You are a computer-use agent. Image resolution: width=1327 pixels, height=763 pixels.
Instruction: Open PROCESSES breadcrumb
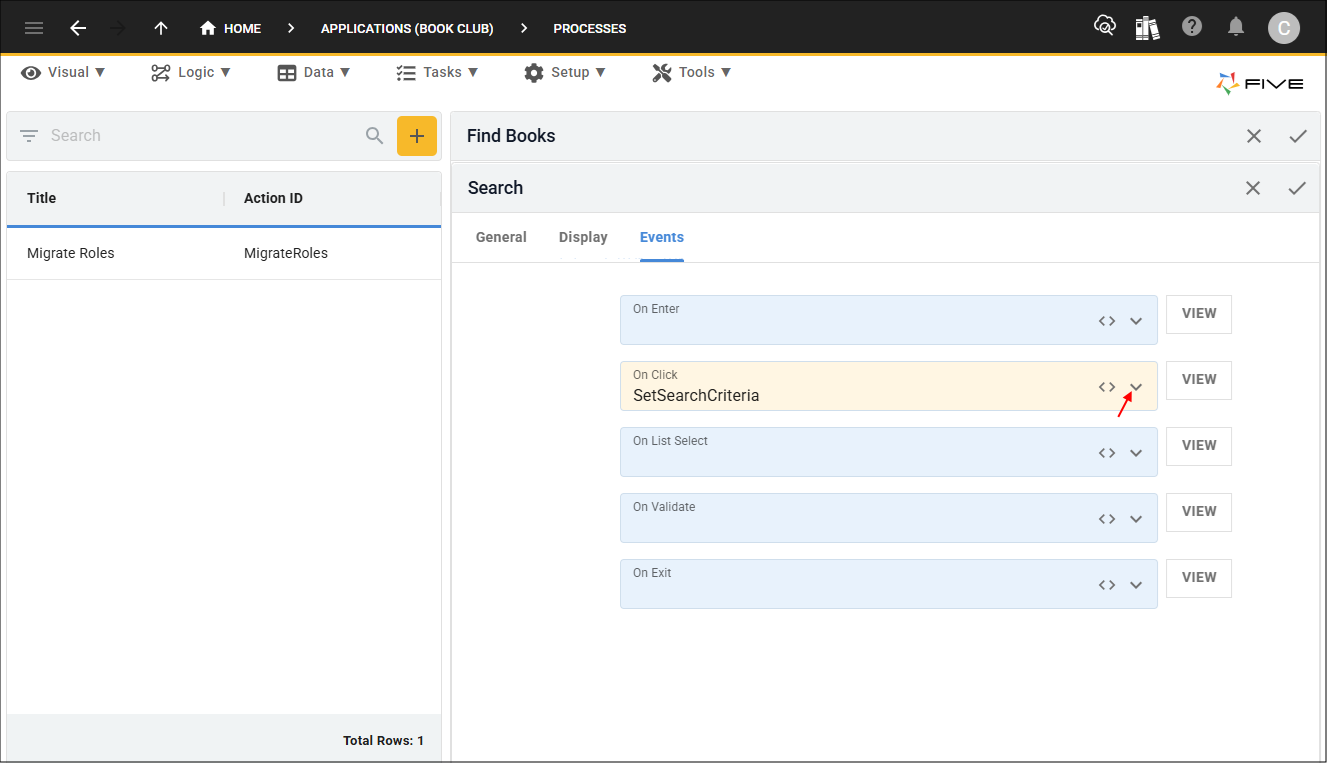[x=590, y=28]
